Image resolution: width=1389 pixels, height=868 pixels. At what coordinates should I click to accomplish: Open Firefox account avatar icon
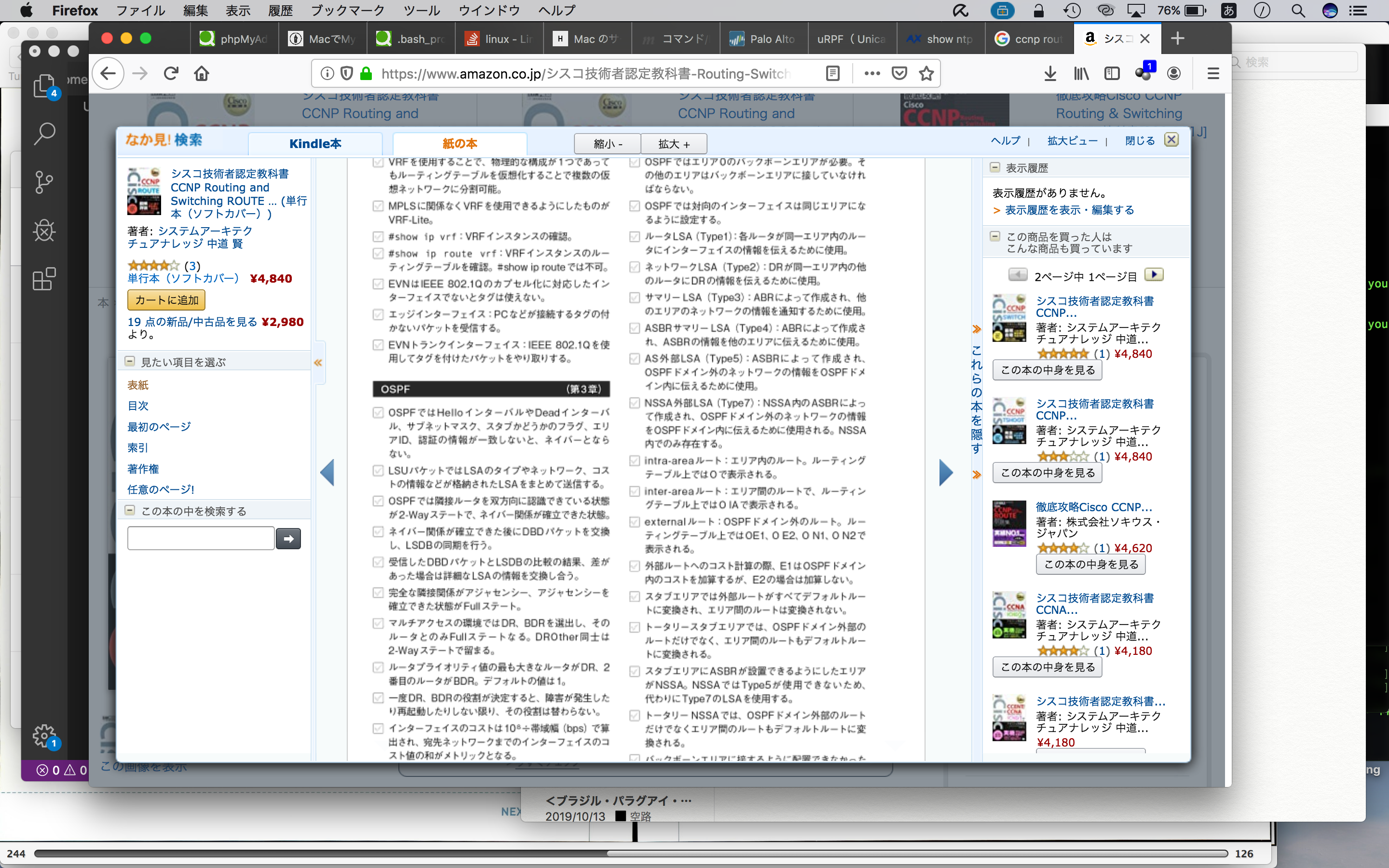click(1174, 73)
